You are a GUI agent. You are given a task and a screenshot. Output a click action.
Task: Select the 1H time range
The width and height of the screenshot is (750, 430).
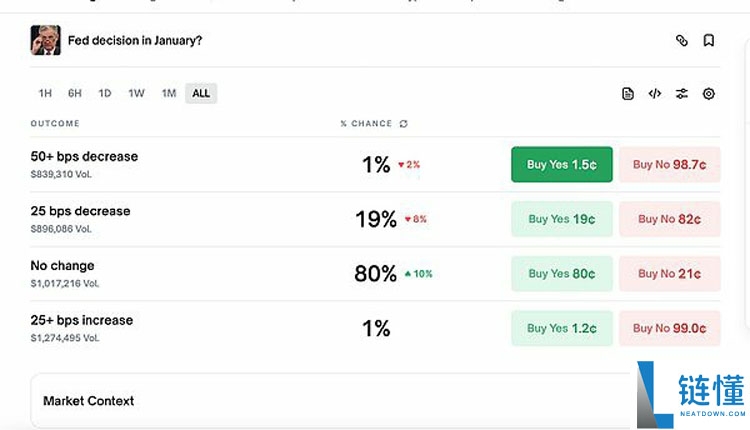point(45,94)
